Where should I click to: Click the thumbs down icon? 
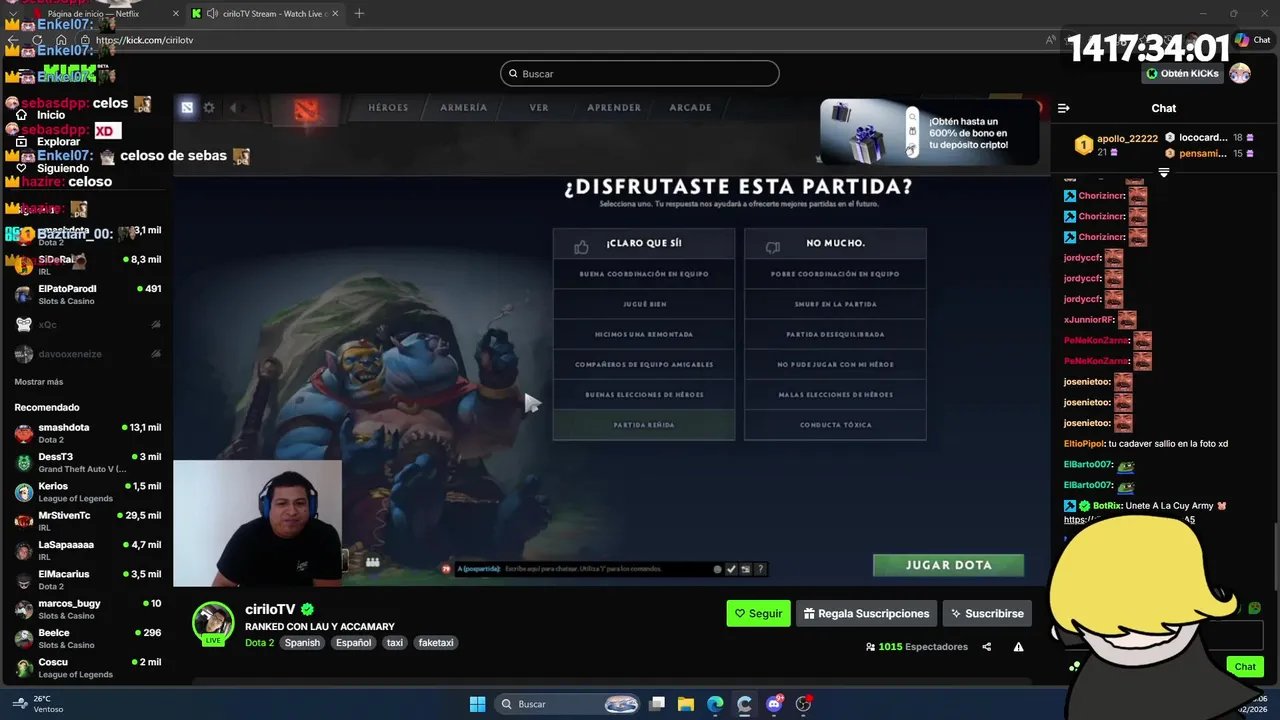point(772,246)
